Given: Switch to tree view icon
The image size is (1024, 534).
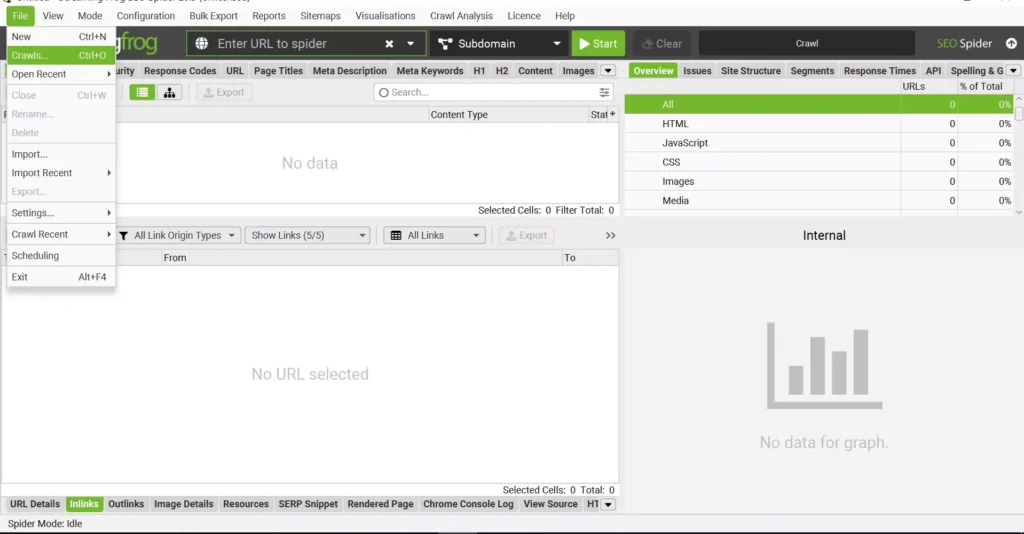Looking at the screenshot, I should tap(169, 93).
